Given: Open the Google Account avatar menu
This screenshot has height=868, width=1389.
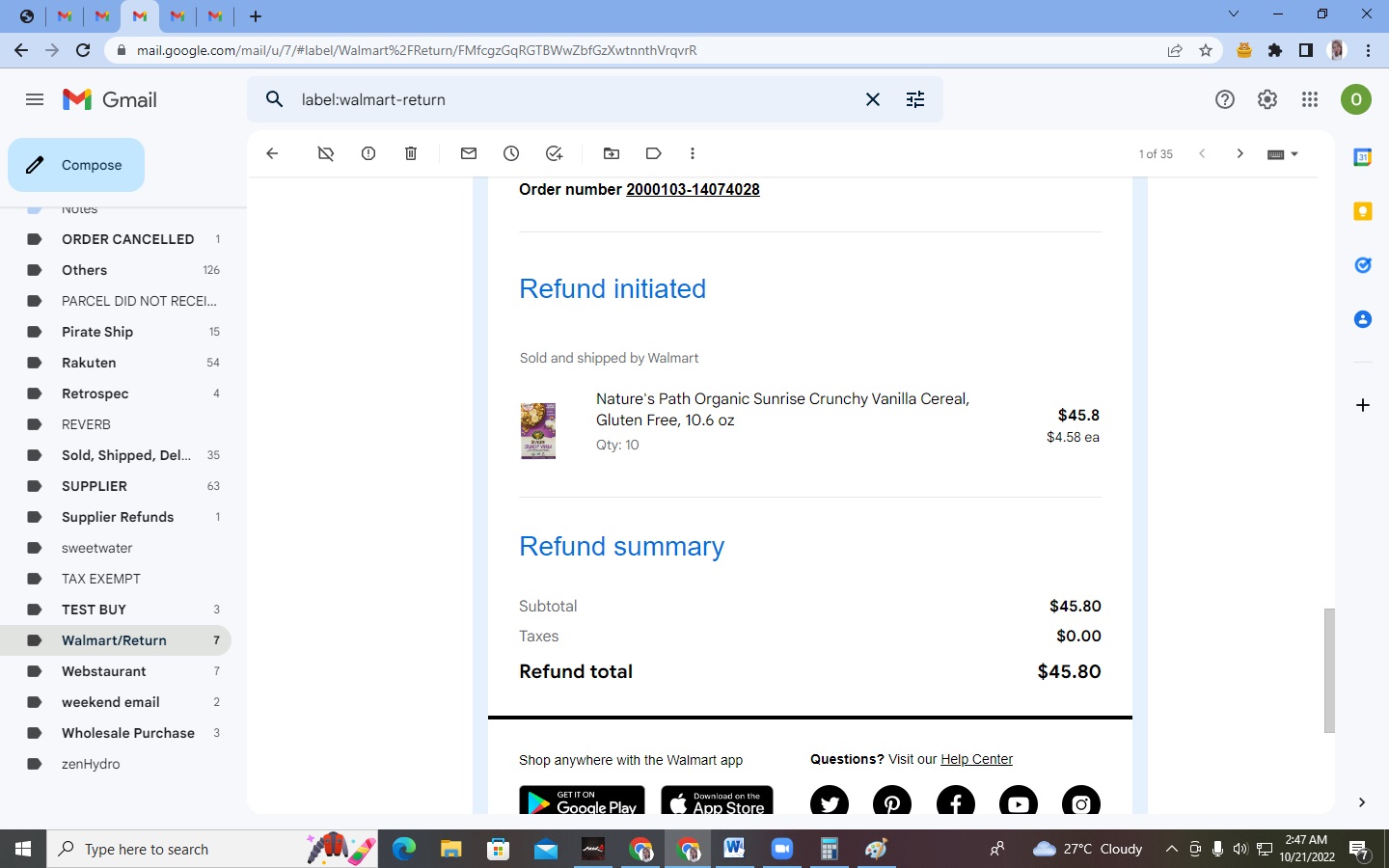Looking at the screenshot, I should pos(1356,99).
